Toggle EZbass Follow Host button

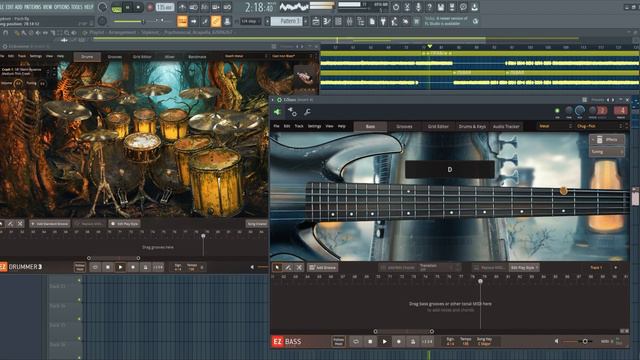338,342
